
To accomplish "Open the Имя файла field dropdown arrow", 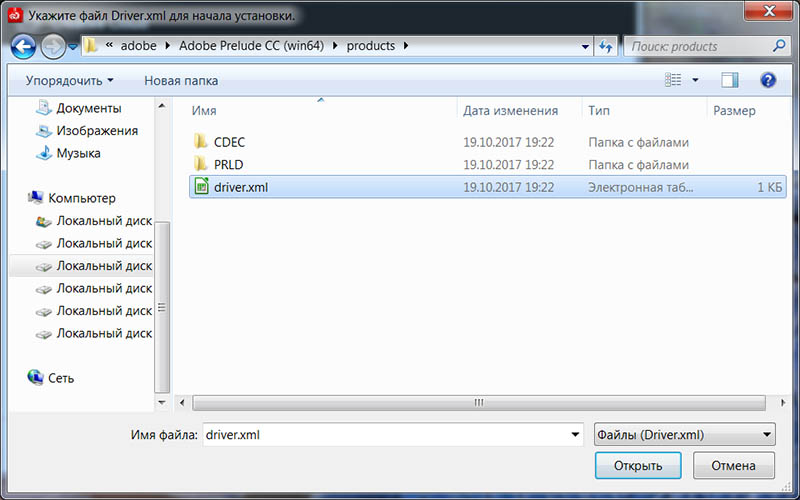I will pyautogui.click(x=575, y=435).
